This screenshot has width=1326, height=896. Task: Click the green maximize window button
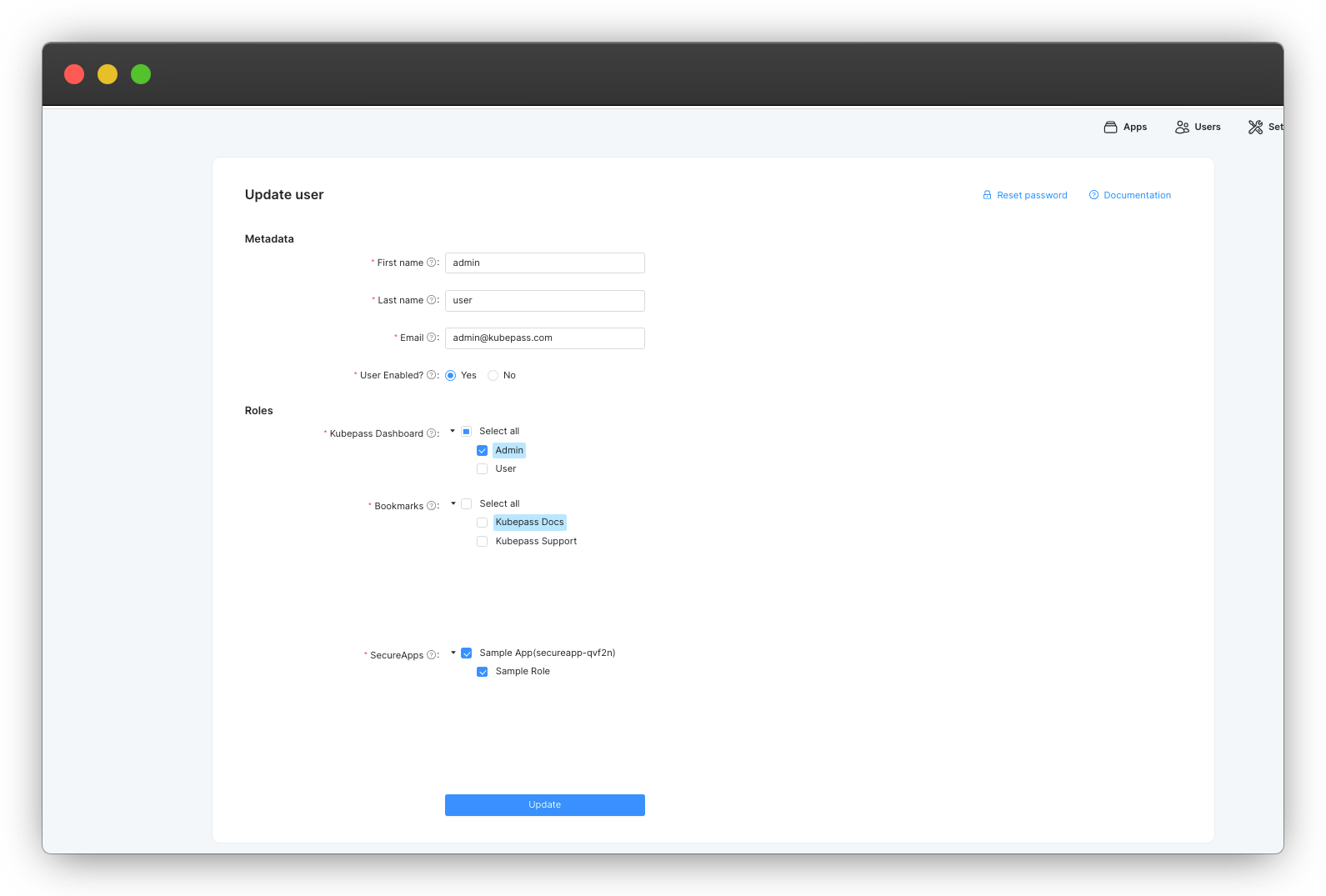coord(141,74)
